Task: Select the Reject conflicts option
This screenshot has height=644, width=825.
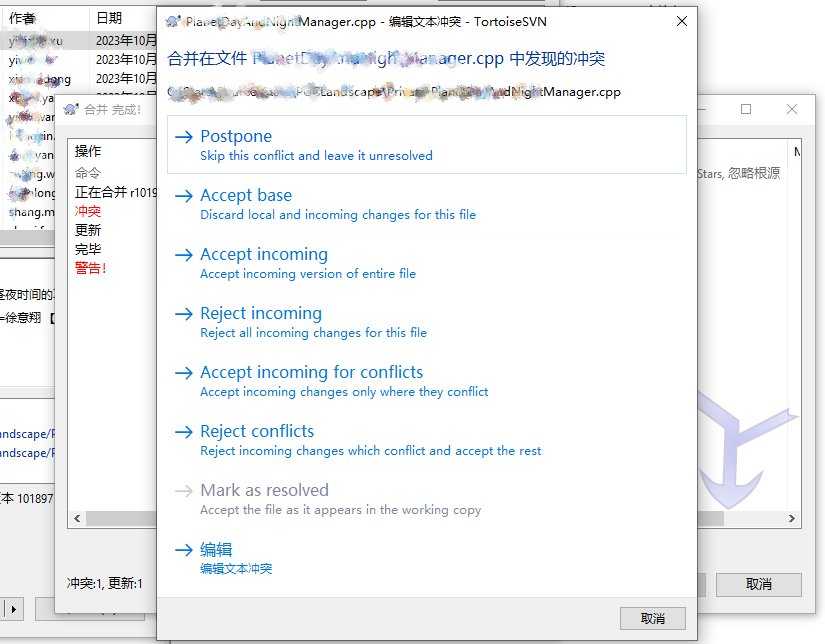Action: click(257, 432)
